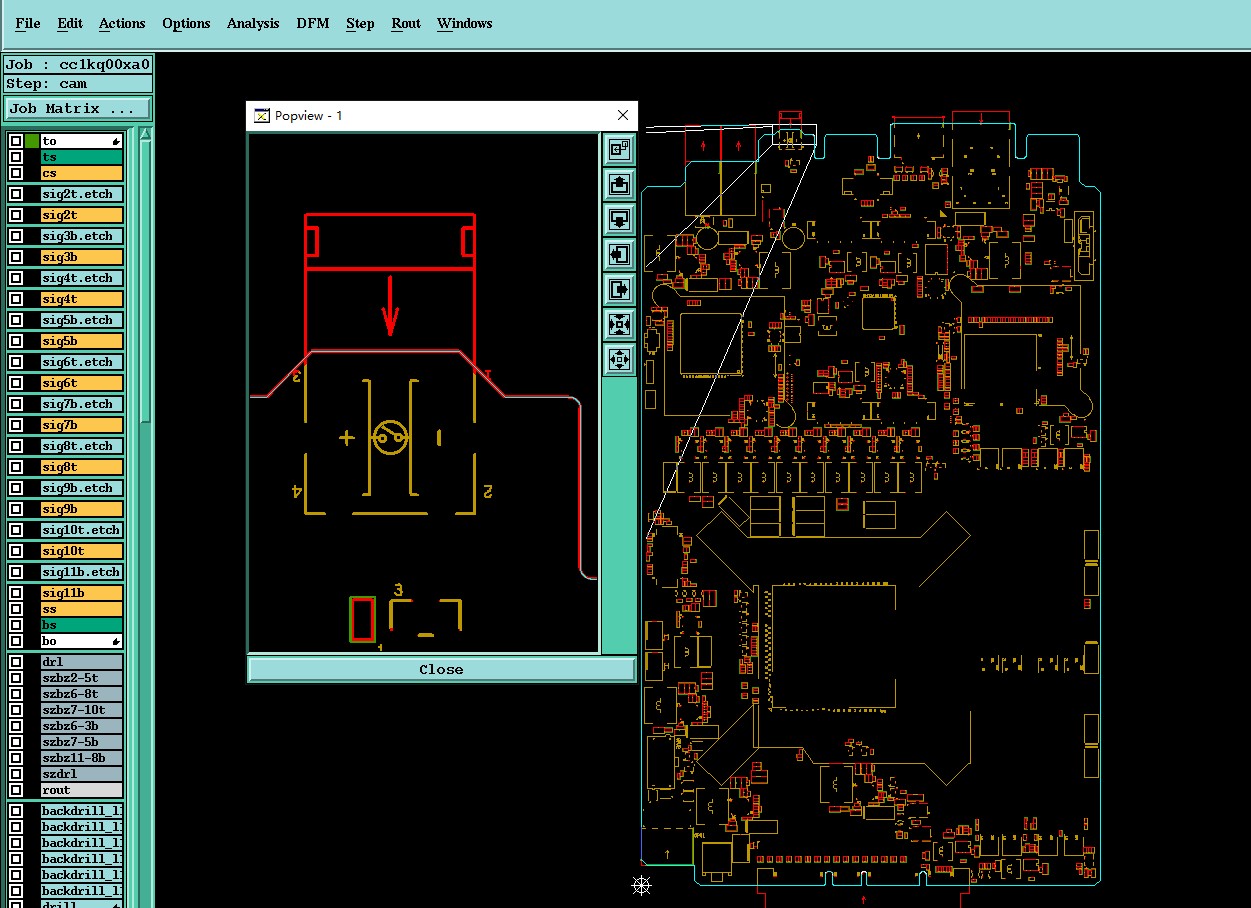
Task: Click the hand icon on the 'to' layer
Action: point(117,141)
